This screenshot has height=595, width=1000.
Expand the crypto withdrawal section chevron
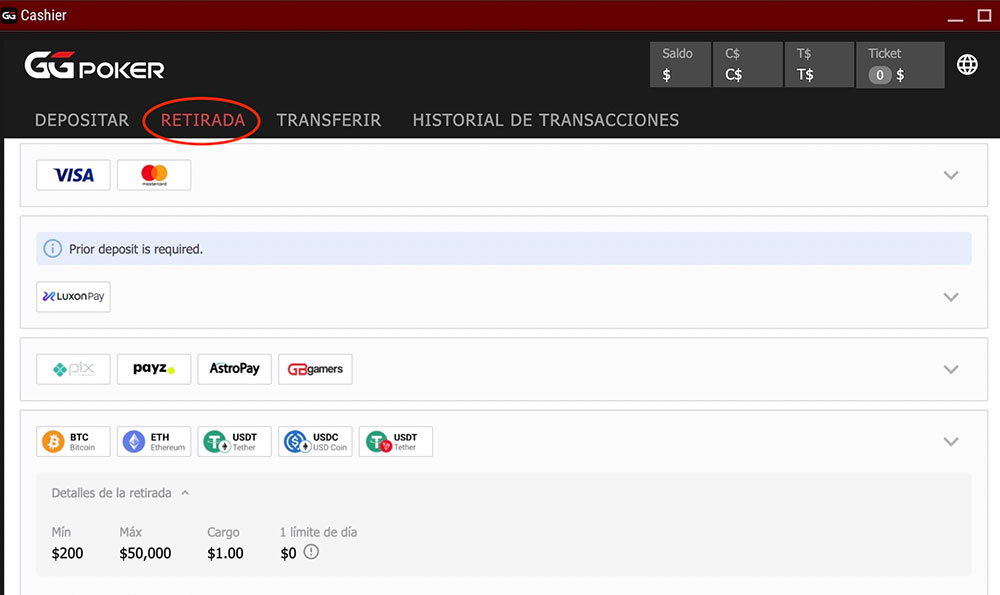pyautogui.click(x=951, y=441)
